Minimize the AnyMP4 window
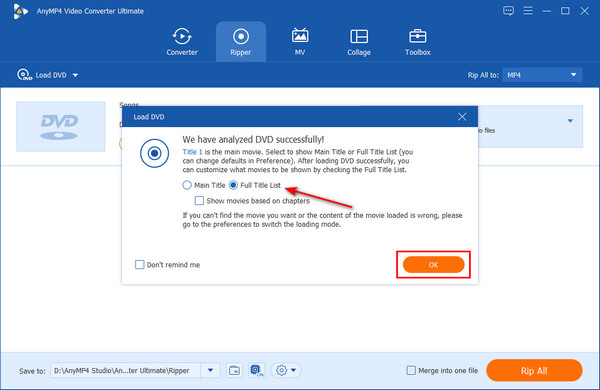Image resolution: width=600 pixels, height=390 pixels. click(x=546, y=11)
